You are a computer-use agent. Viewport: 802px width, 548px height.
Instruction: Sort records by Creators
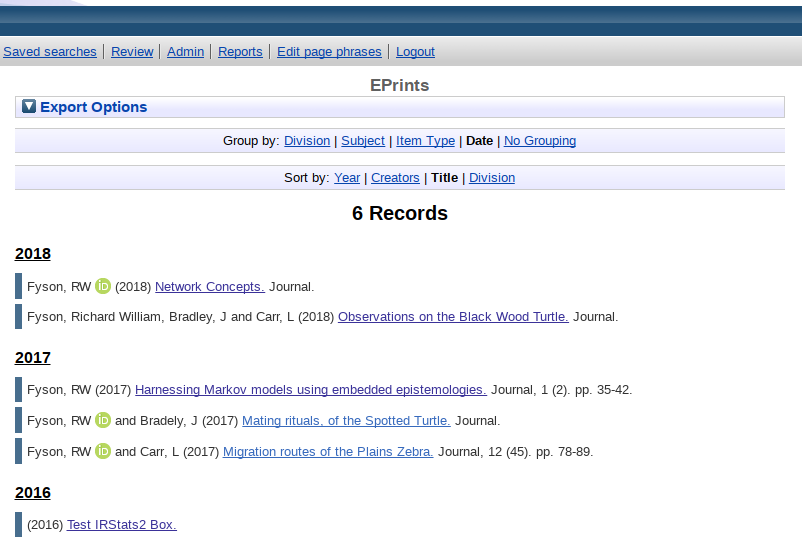[395, 178]
